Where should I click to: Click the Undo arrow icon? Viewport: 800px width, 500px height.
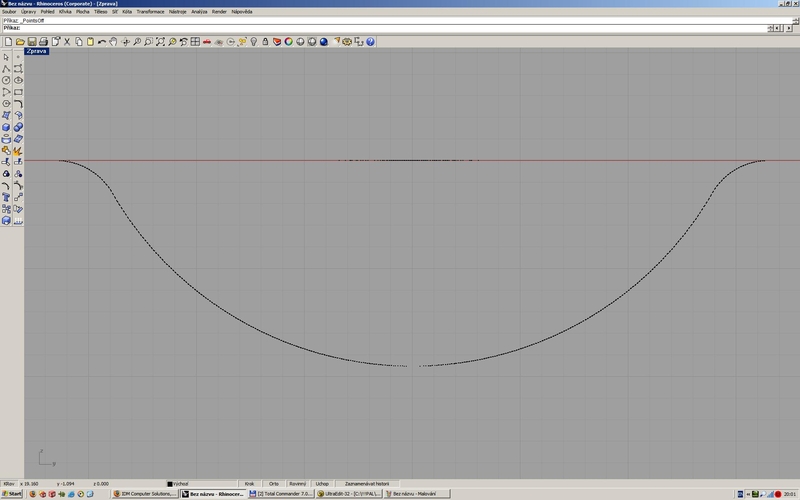pos(102,42)
